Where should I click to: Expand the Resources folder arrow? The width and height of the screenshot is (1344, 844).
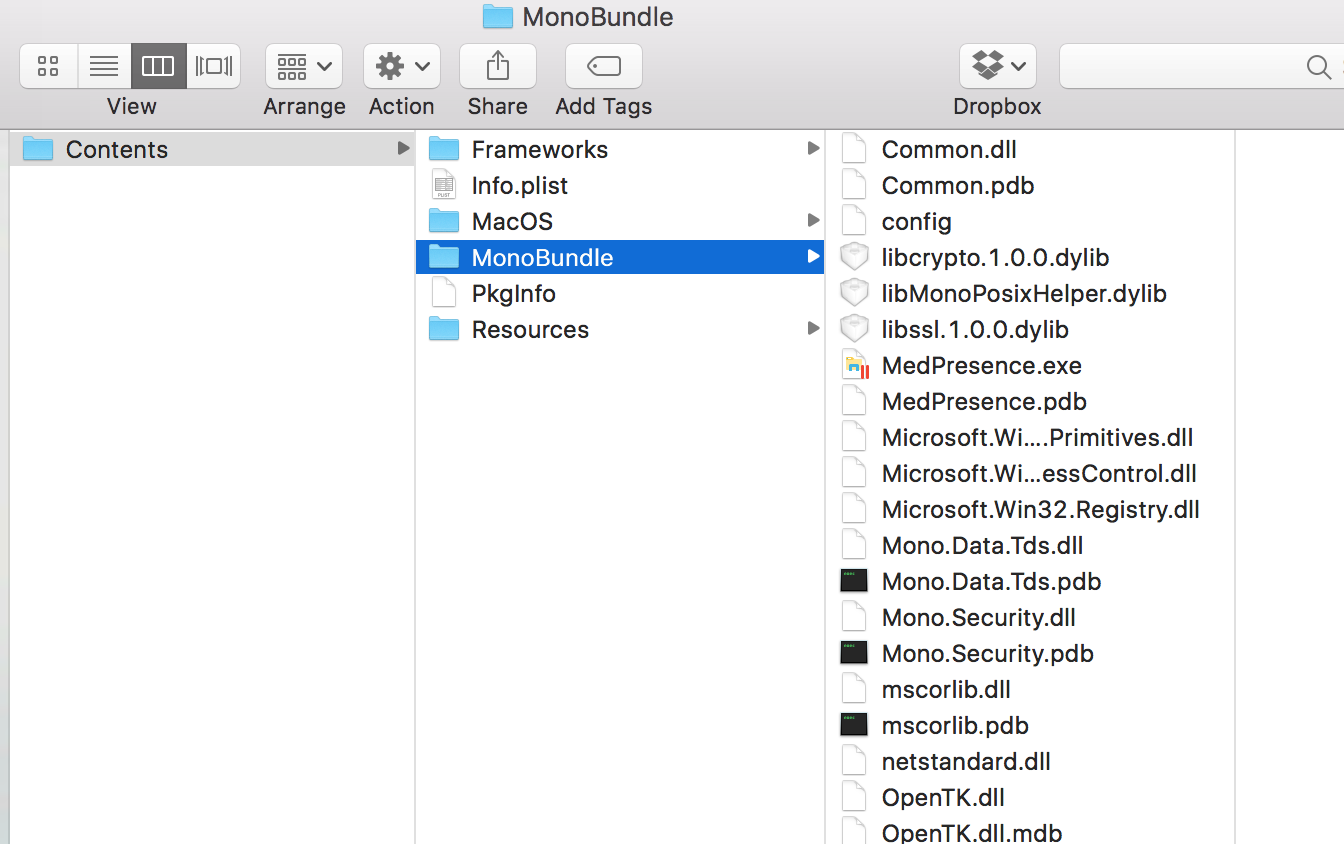(813, 328)
